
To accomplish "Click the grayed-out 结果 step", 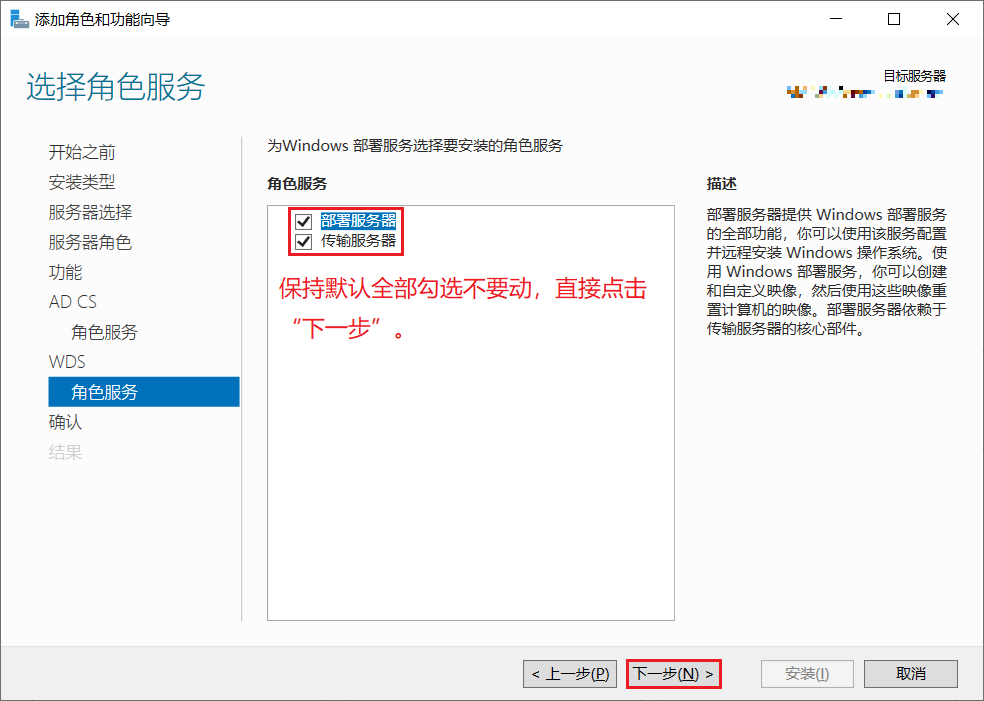I will pyautogui.click(x=65, y=451).
